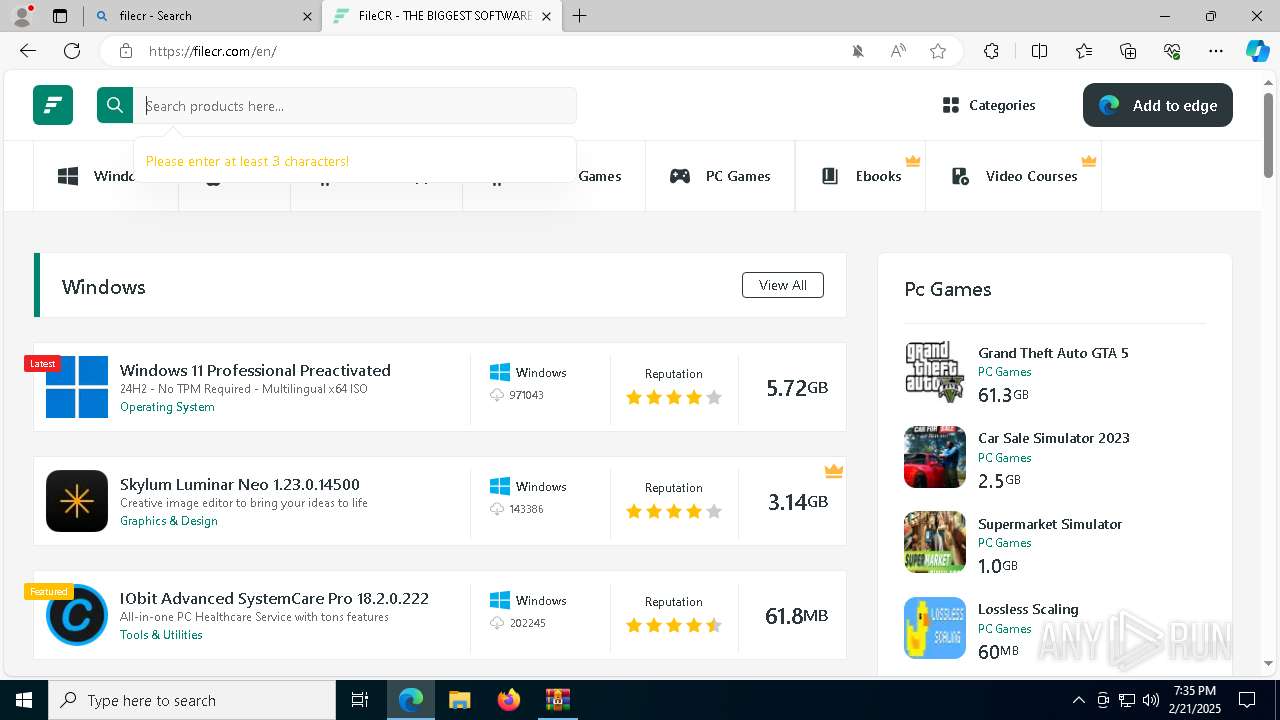Open Operating System category link

(167, 407)
